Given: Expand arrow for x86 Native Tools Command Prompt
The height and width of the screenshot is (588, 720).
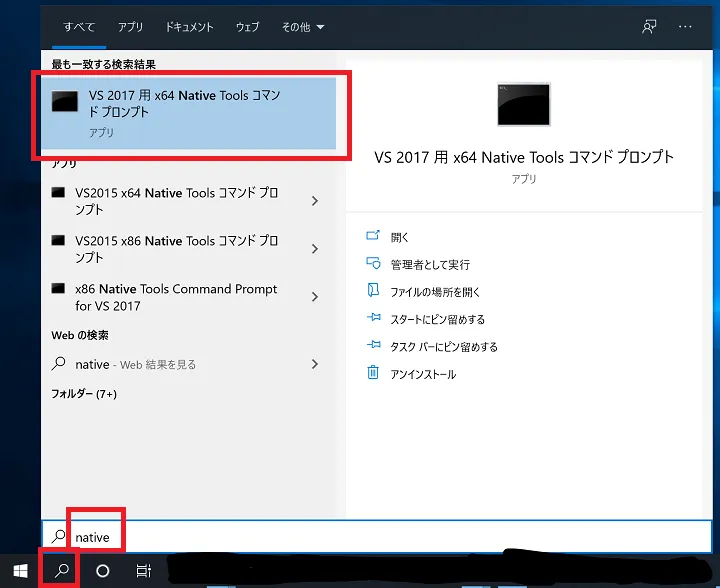Looking at the screenshot, I should pos(315,297).
